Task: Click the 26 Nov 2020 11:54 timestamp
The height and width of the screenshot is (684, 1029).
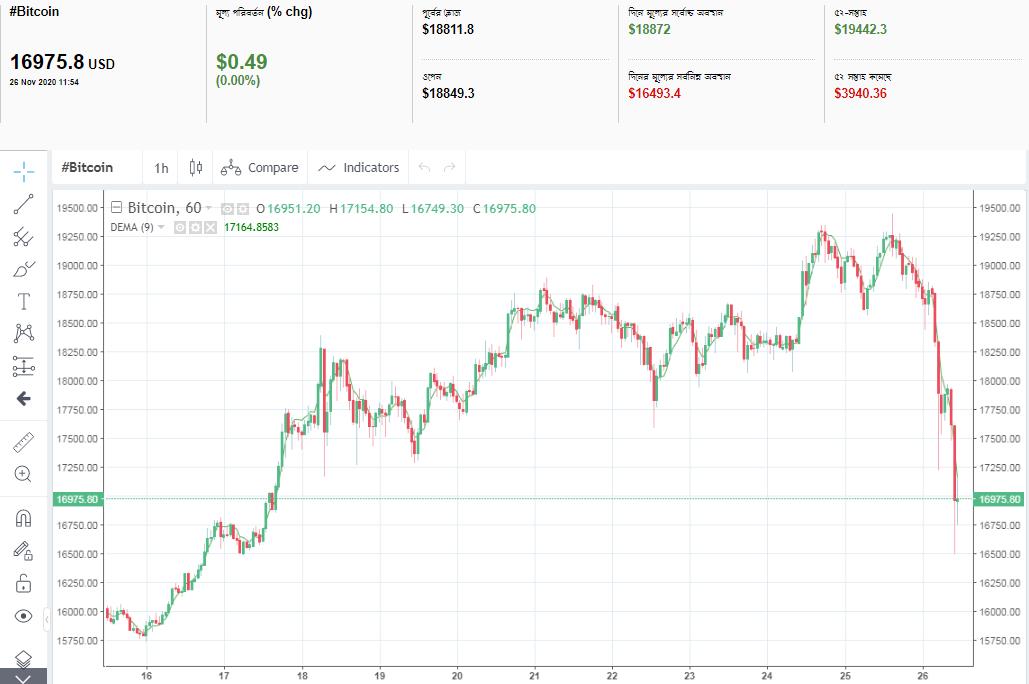Action: tap(44, 83)
